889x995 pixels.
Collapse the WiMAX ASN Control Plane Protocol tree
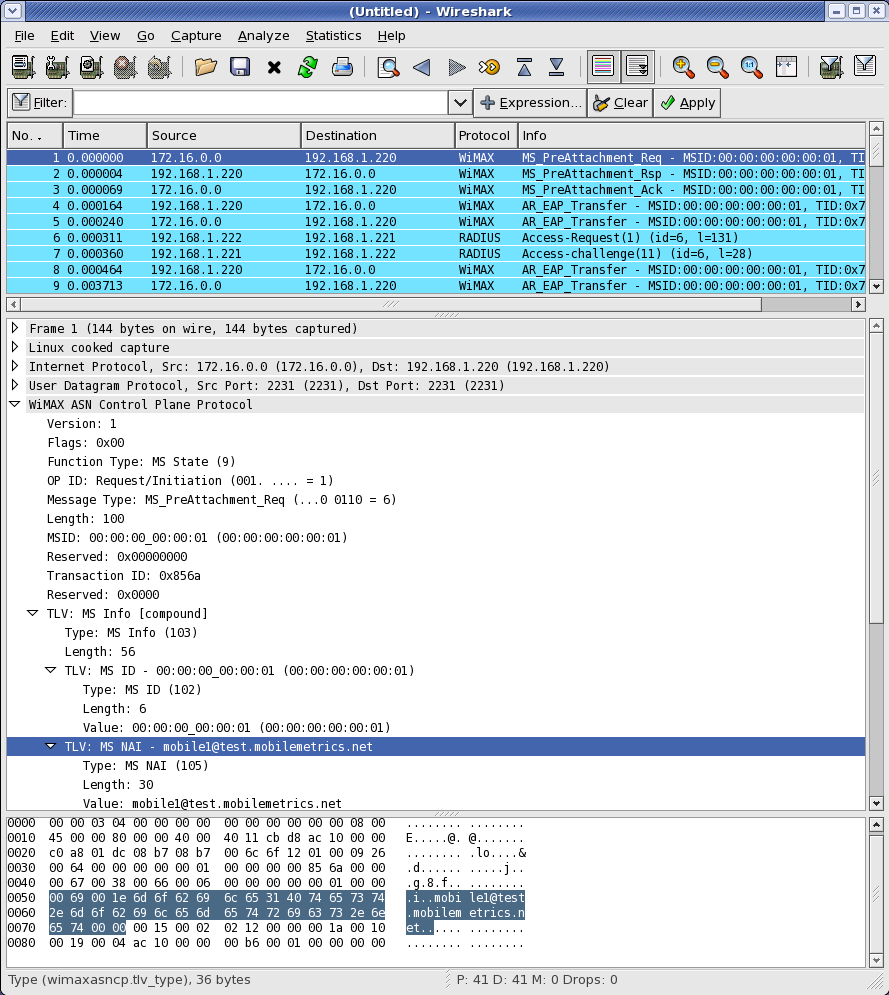pos(15,405)
